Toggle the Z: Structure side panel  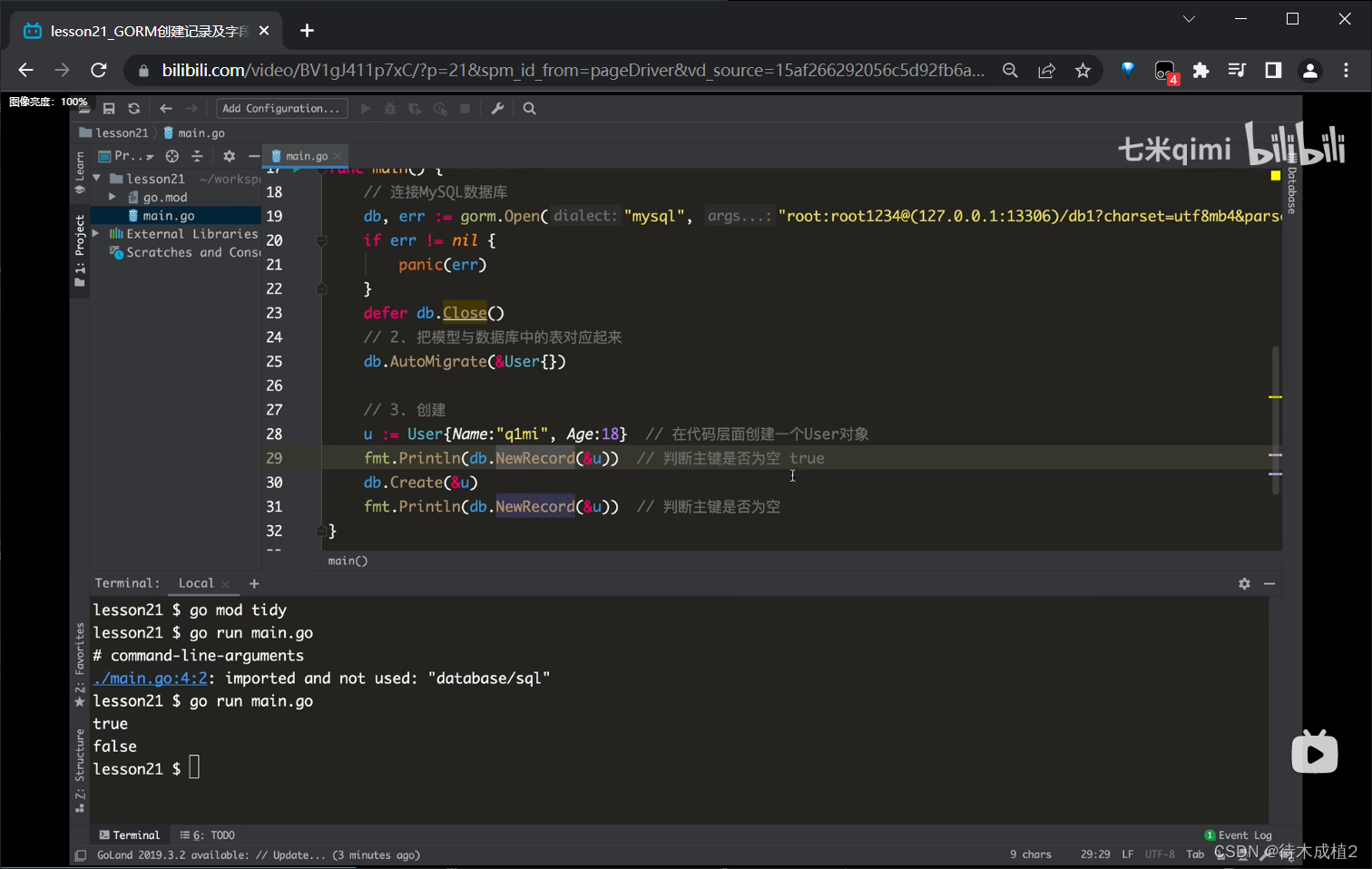click(80, 770)
